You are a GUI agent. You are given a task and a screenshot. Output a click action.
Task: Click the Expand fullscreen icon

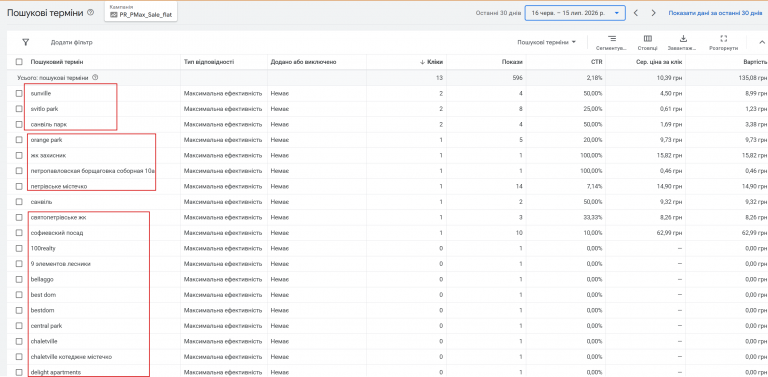pos(723,39)
